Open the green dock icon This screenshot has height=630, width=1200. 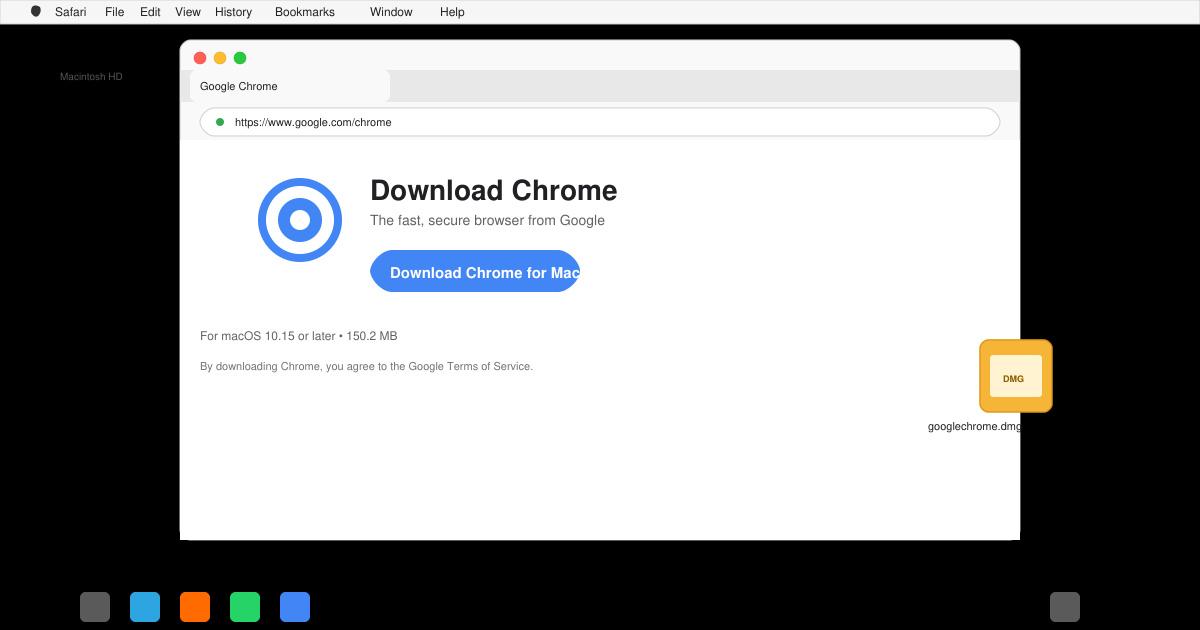pos(245,607)
